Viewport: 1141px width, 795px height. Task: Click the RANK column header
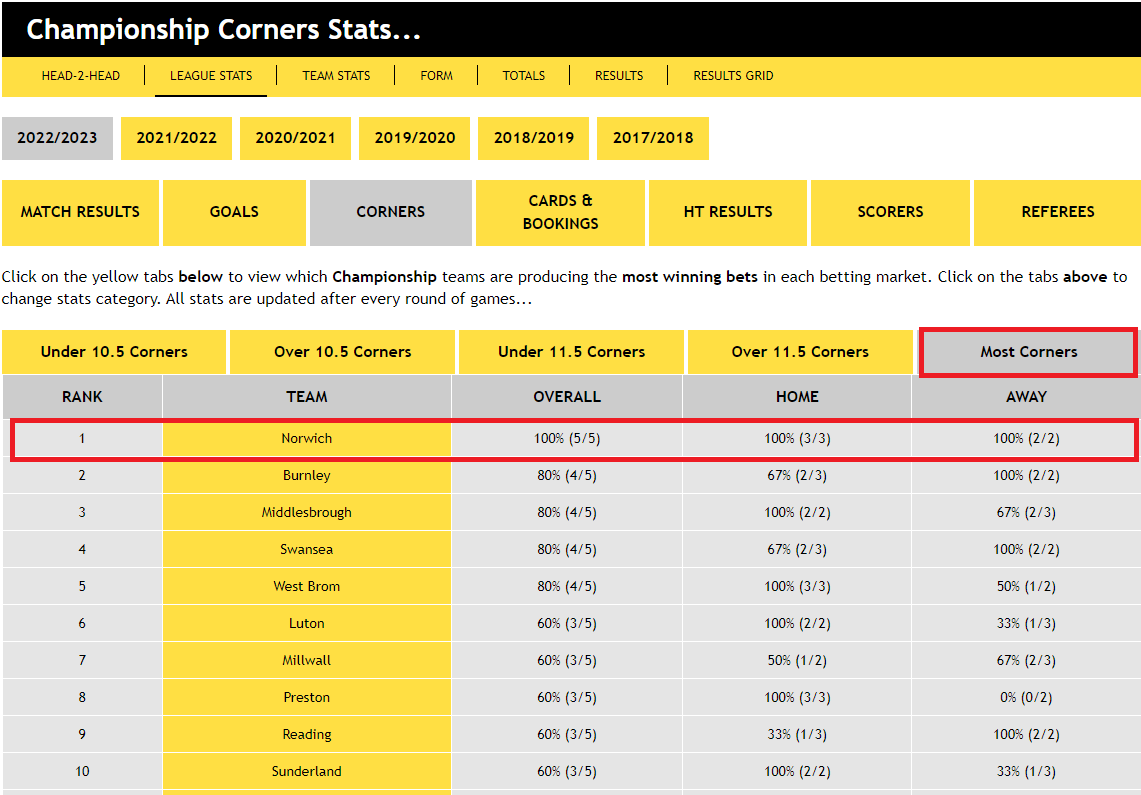click(x=82, y=397)
